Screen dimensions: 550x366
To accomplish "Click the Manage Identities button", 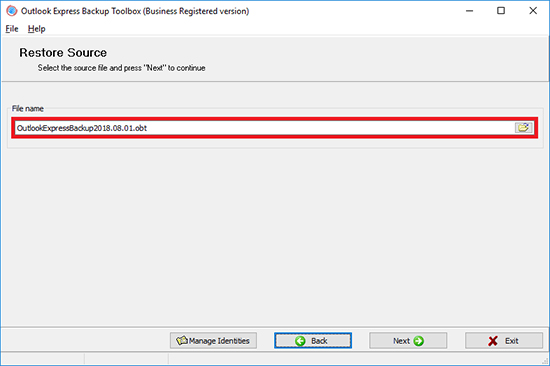I will coord(213,340).
